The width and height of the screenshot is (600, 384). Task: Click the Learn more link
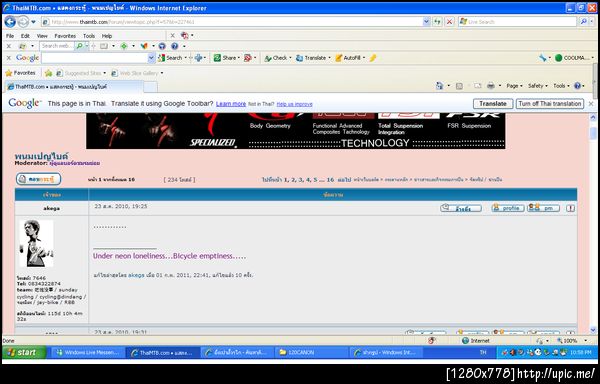point(231,104)
